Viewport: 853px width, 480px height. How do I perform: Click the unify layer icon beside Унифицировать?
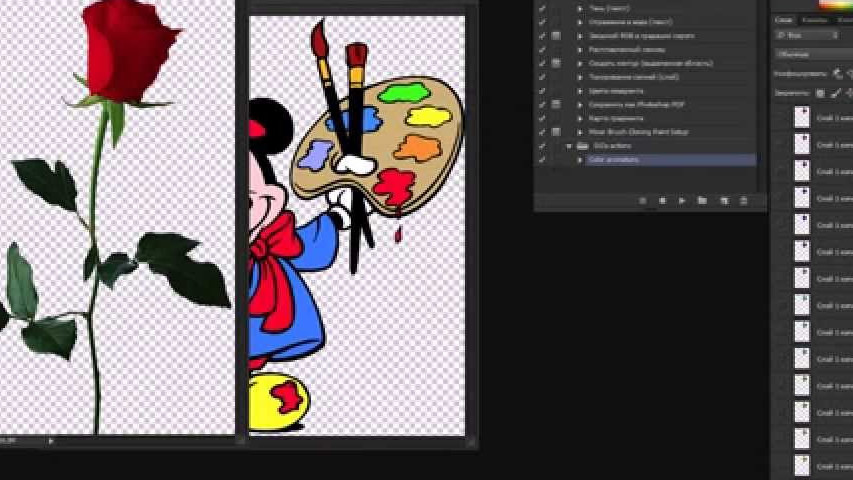click(838, 73)
